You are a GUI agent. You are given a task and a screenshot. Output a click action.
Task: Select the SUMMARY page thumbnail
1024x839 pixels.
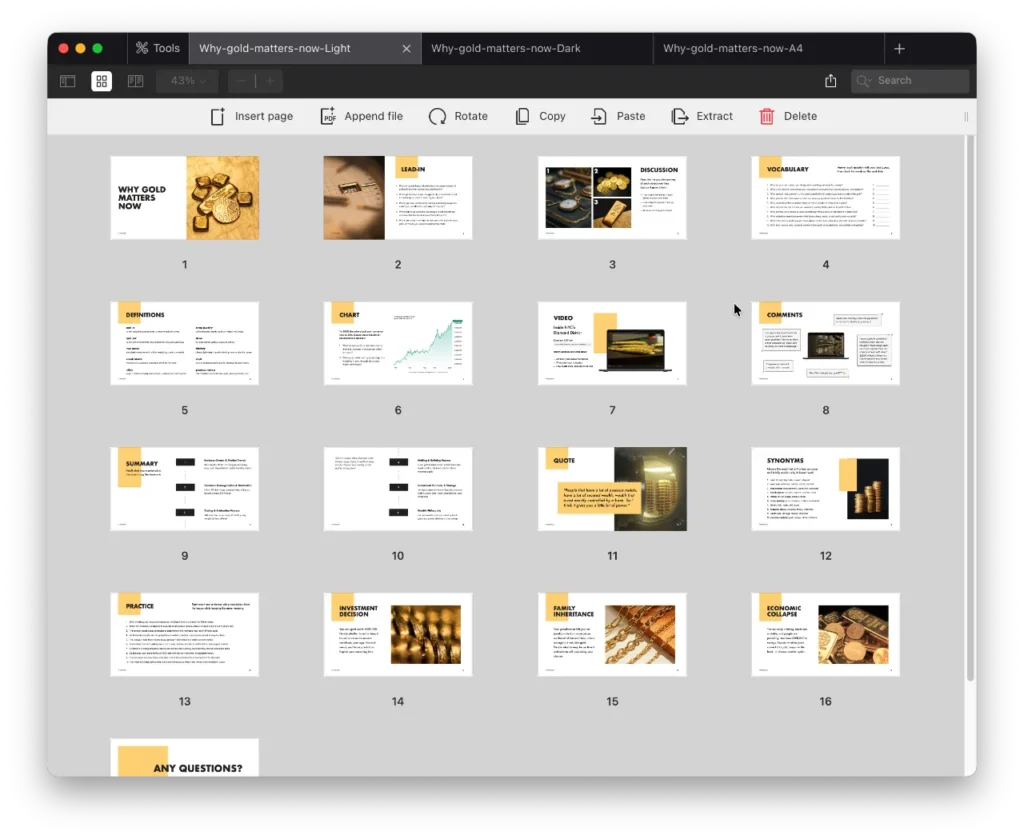184,488
